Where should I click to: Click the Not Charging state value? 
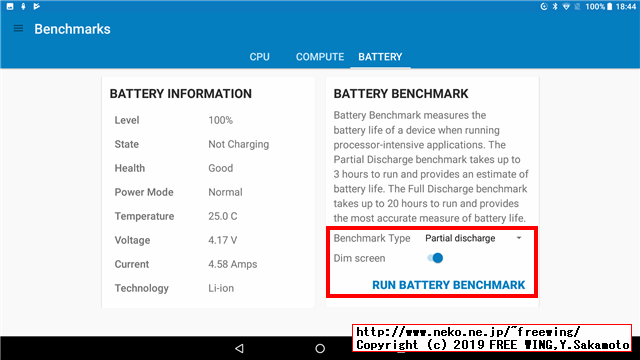coord(239,144)
